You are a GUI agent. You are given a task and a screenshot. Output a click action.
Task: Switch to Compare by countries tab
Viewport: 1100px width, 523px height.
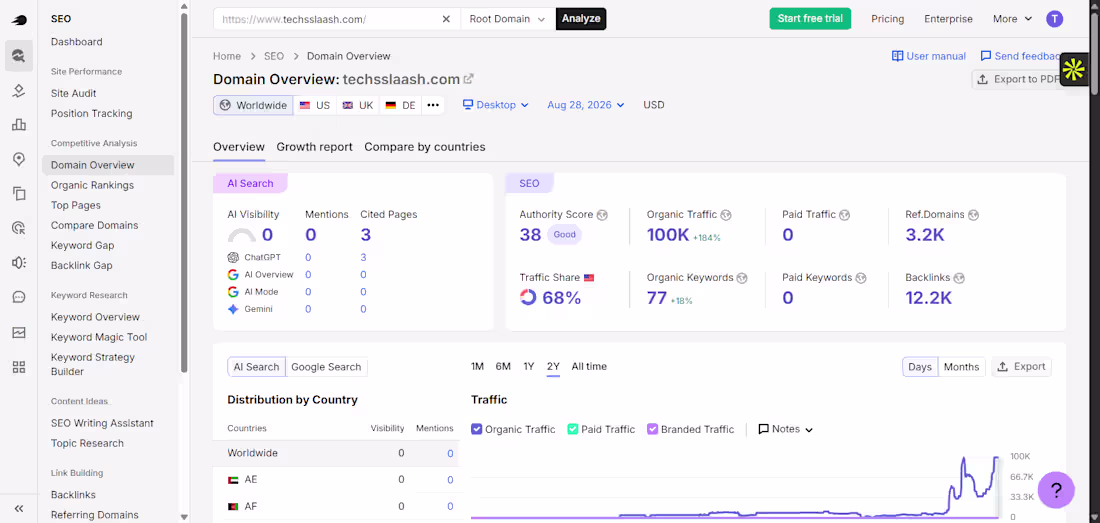pyautogui.click(x=424, y=147)
